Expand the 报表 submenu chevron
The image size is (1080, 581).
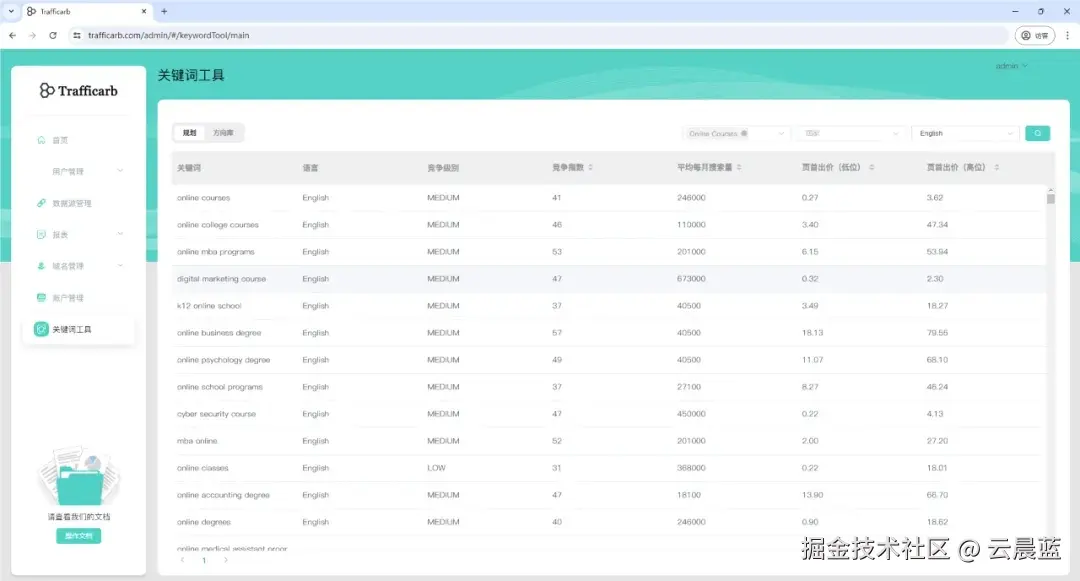point(121,234)
